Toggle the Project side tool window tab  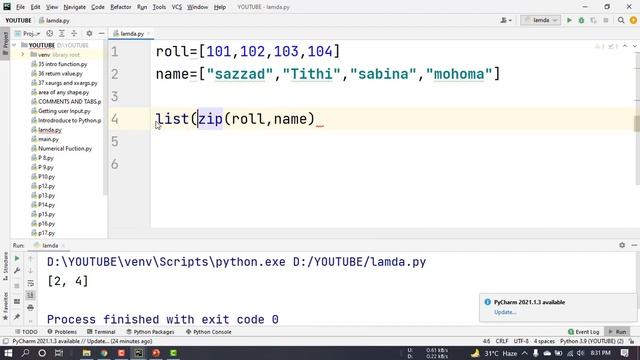tap(5, 43)
